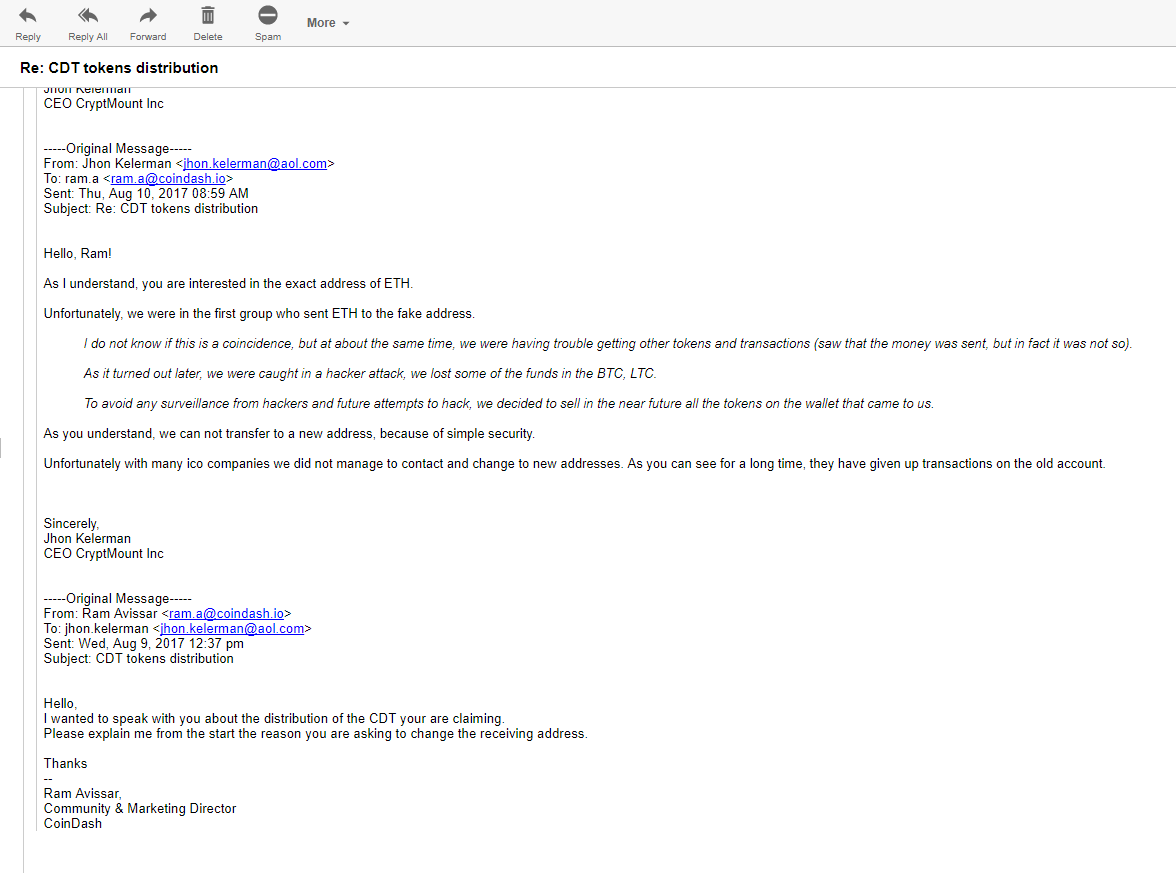Open the More dropdown menu
The image size is (1176, 873).
pos(328,22)
